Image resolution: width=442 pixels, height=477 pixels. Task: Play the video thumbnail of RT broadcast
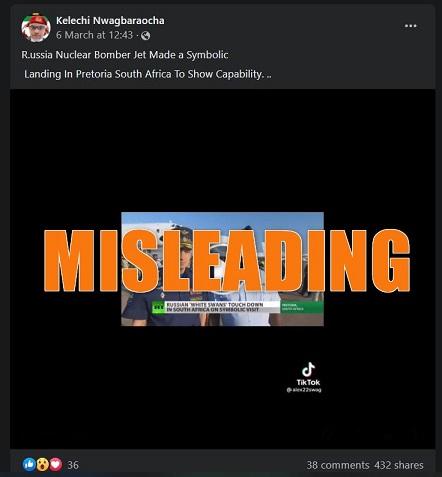point(222,269)
